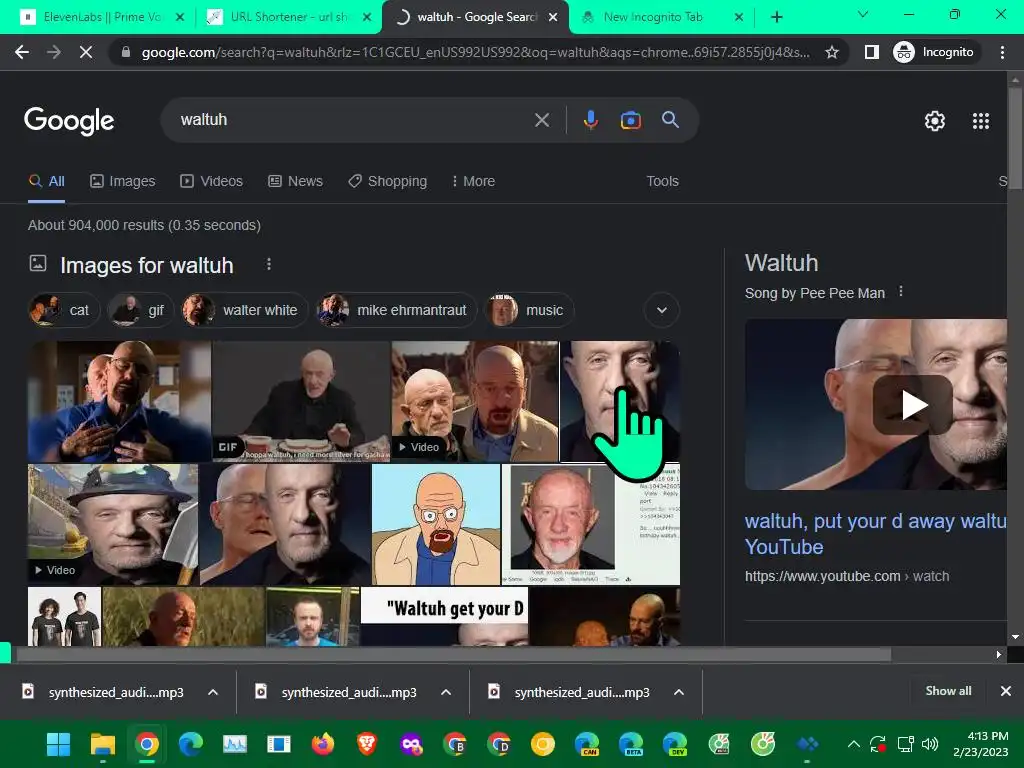Image resolution: width=1024 pixels, height=768 pixels.
Task: Filter images by walter white chip
Action: pyautogui.click(x=244, y=310)
